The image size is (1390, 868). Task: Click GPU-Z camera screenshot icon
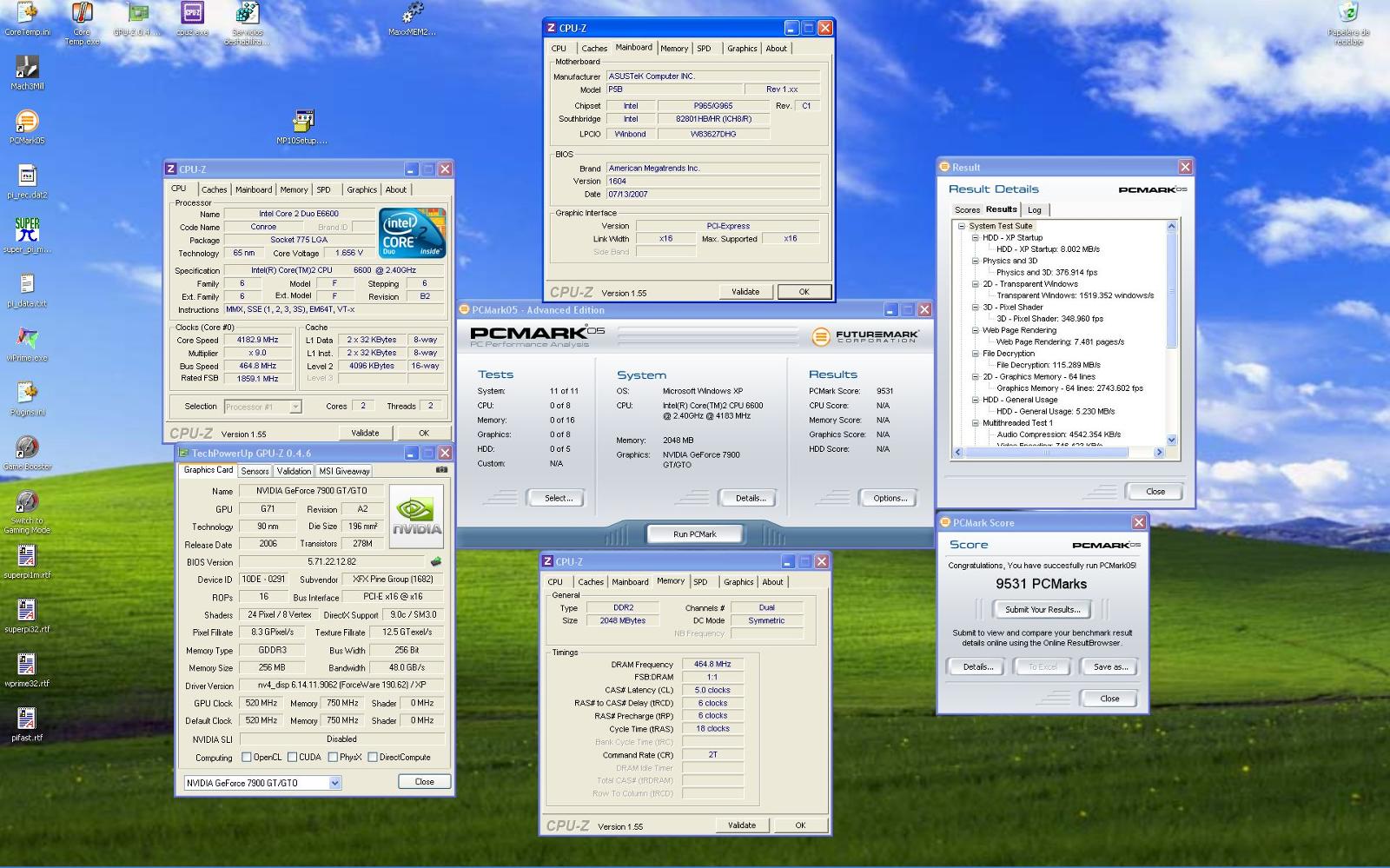(441, 470)
